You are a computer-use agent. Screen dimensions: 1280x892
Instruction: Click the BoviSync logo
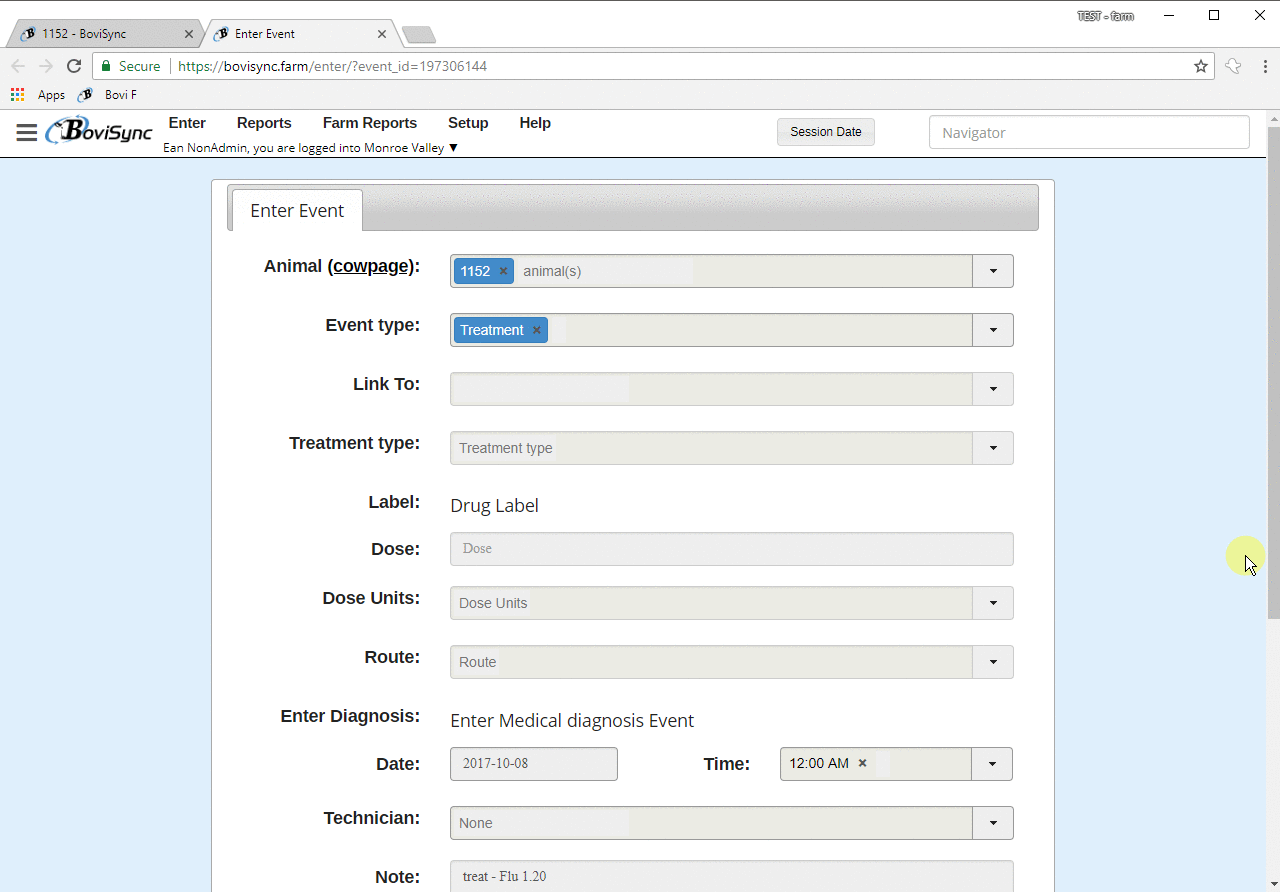[99, 131]
